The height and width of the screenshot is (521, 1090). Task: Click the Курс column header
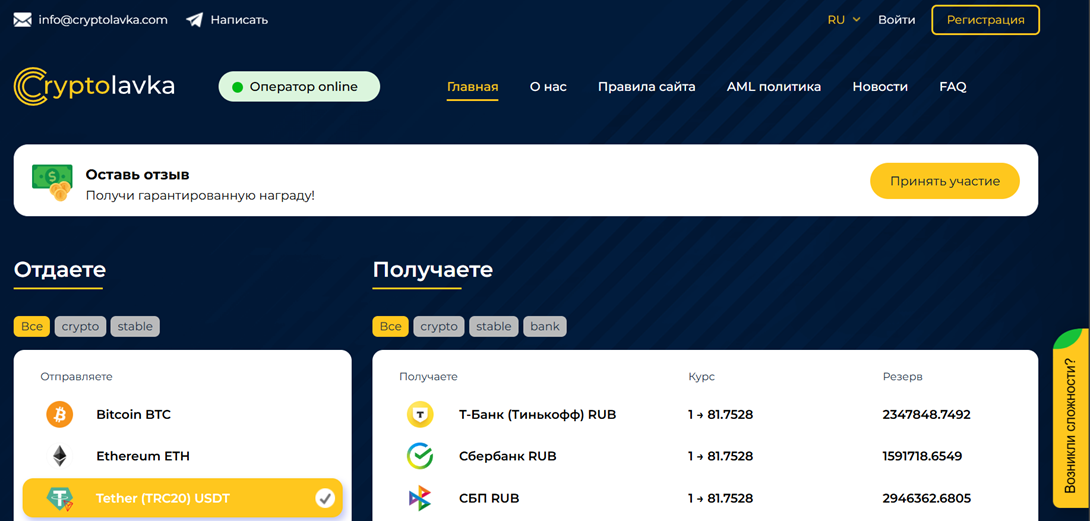701,376
